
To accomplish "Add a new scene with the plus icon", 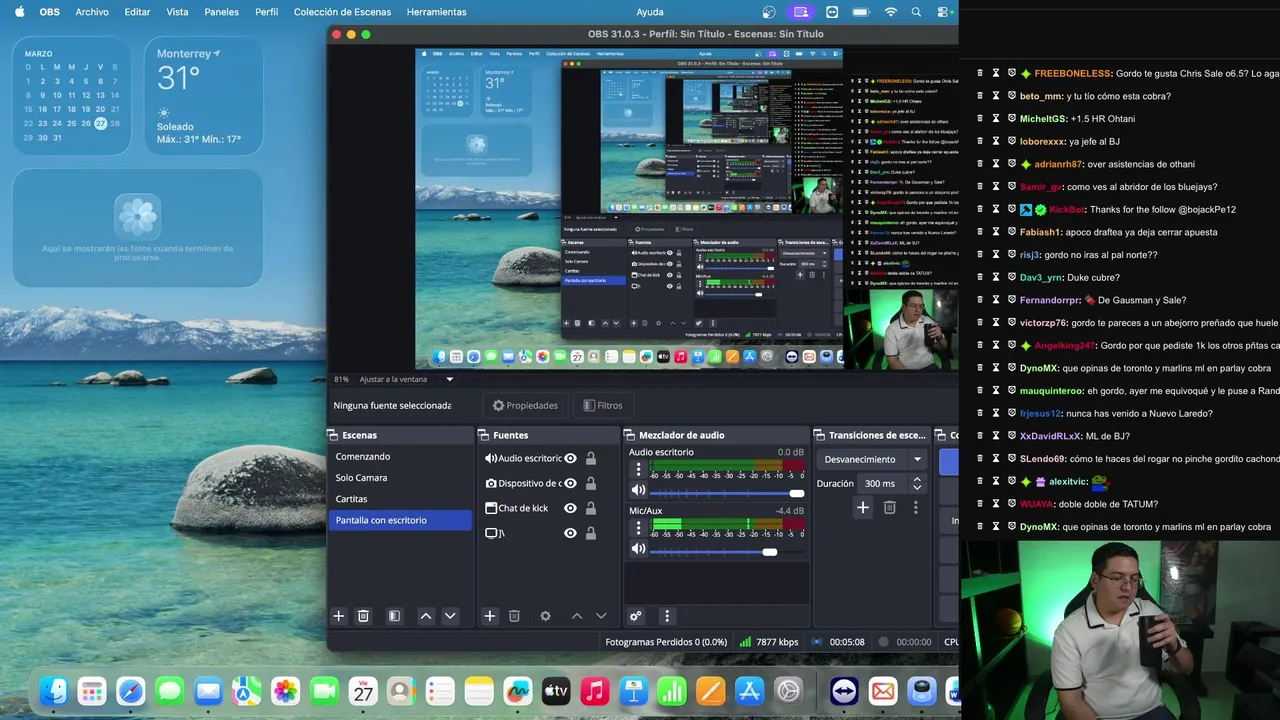I will pos(338,616).
